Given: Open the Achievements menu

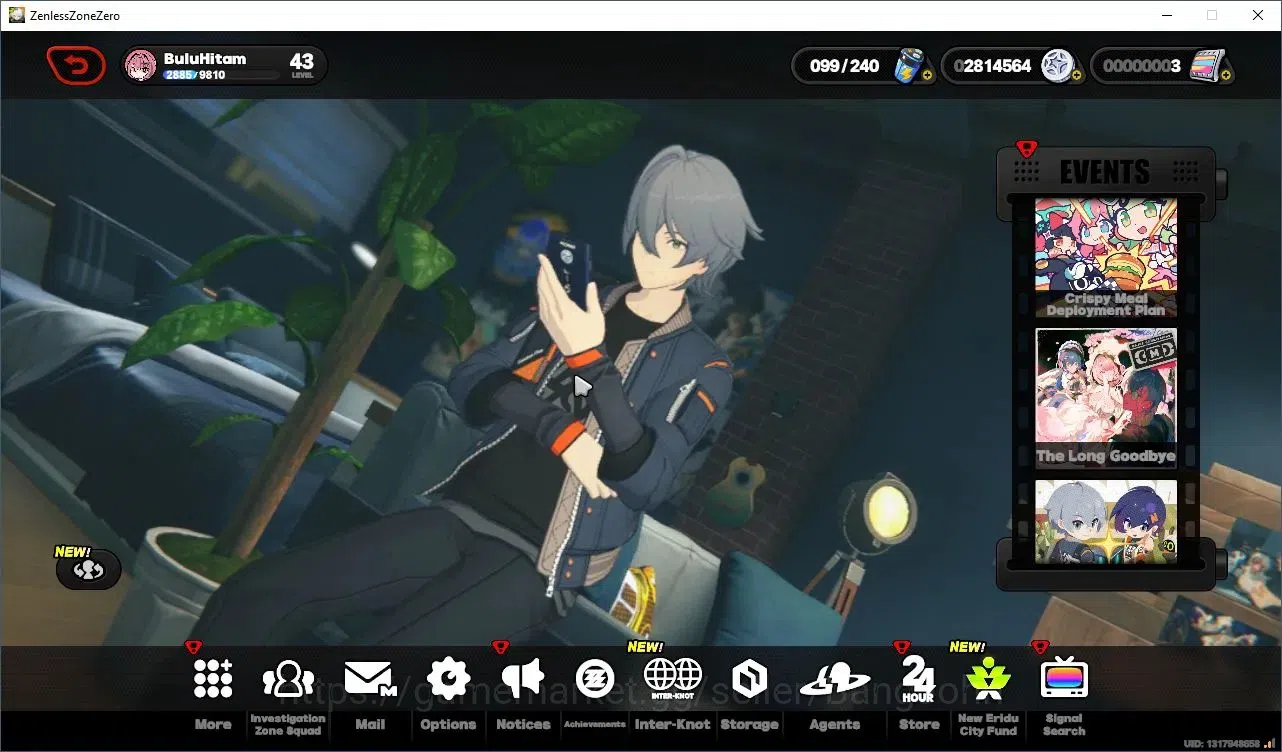Looking at the screenshot, I should coord(595,679).
